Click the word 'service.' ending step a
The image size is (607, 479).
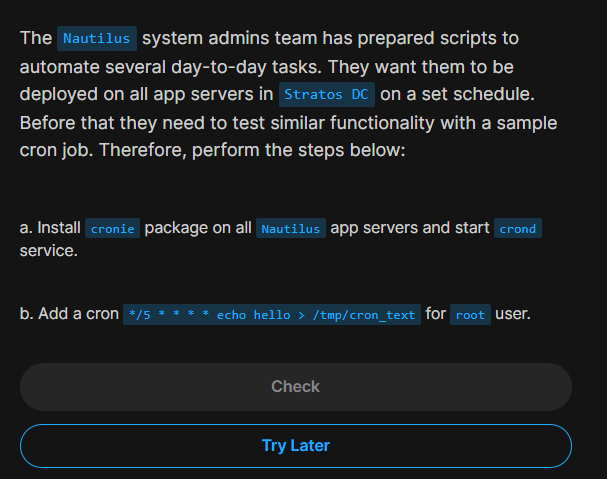48,253
